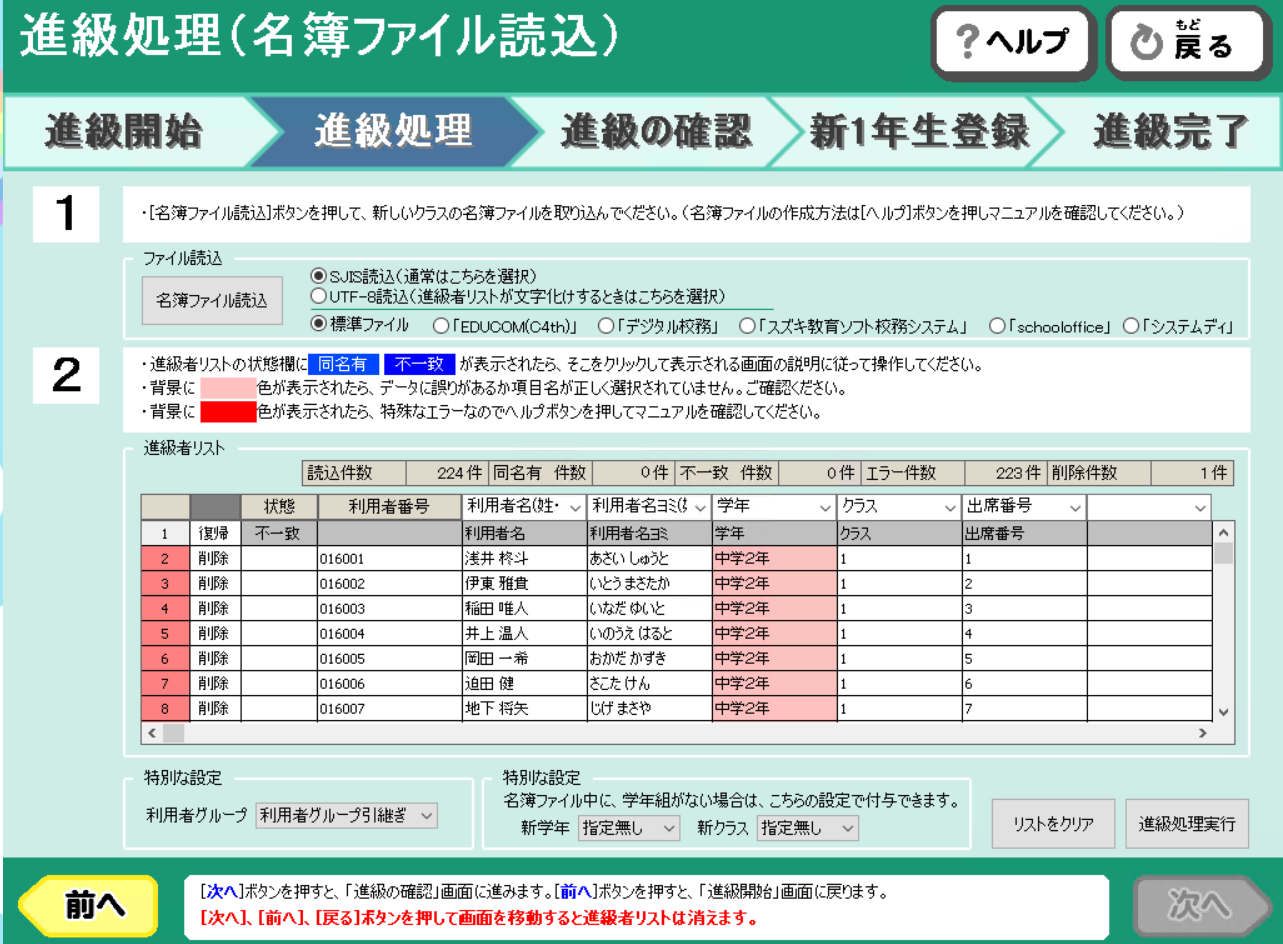Select 進級処理 step tab
1283x944 pixels.
pyautogui.click(x=392, y=131)
